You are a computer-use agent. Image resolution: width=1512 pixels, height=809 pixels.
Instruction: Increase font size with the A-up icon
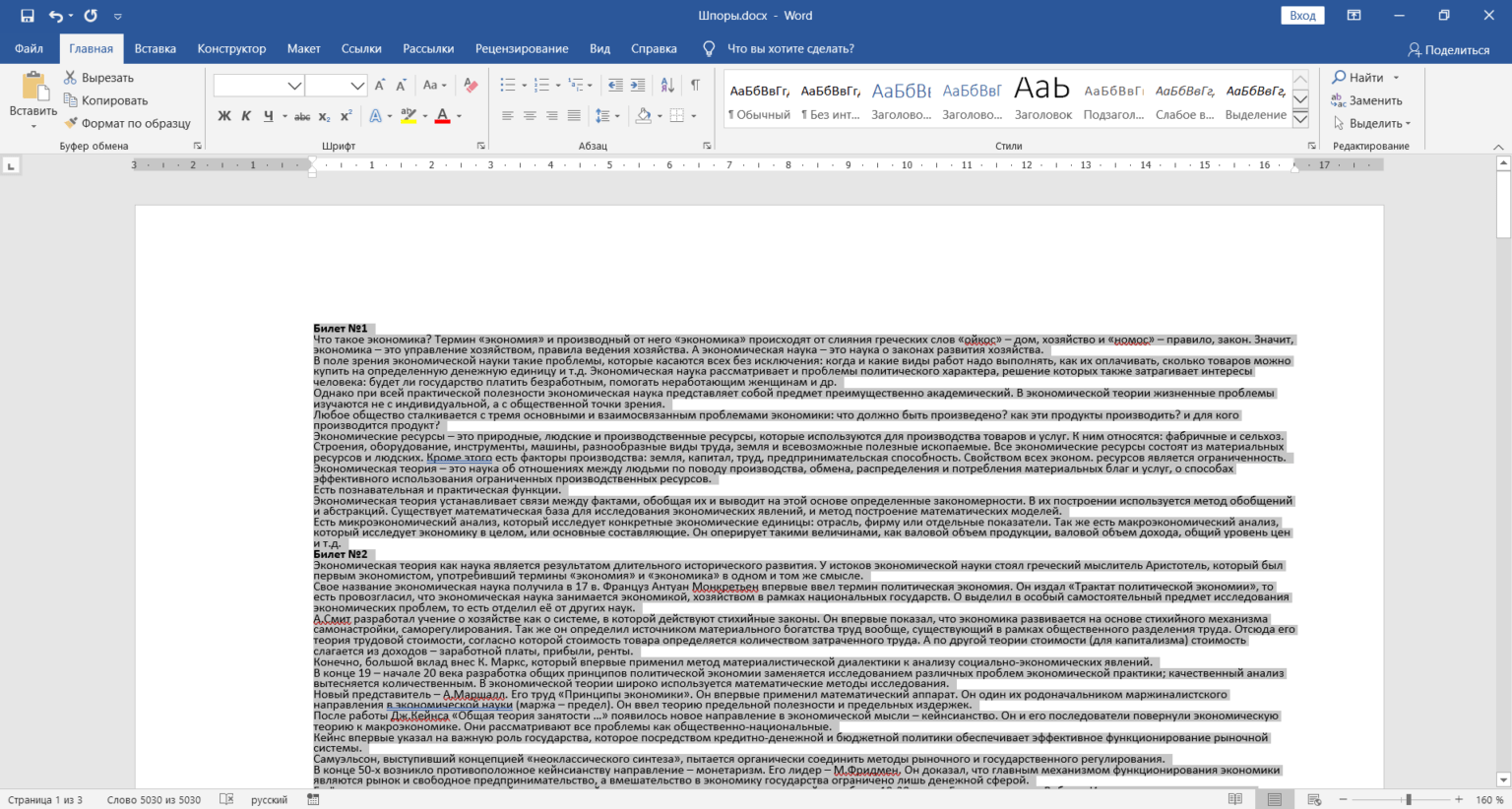click(x=380, y=86)
